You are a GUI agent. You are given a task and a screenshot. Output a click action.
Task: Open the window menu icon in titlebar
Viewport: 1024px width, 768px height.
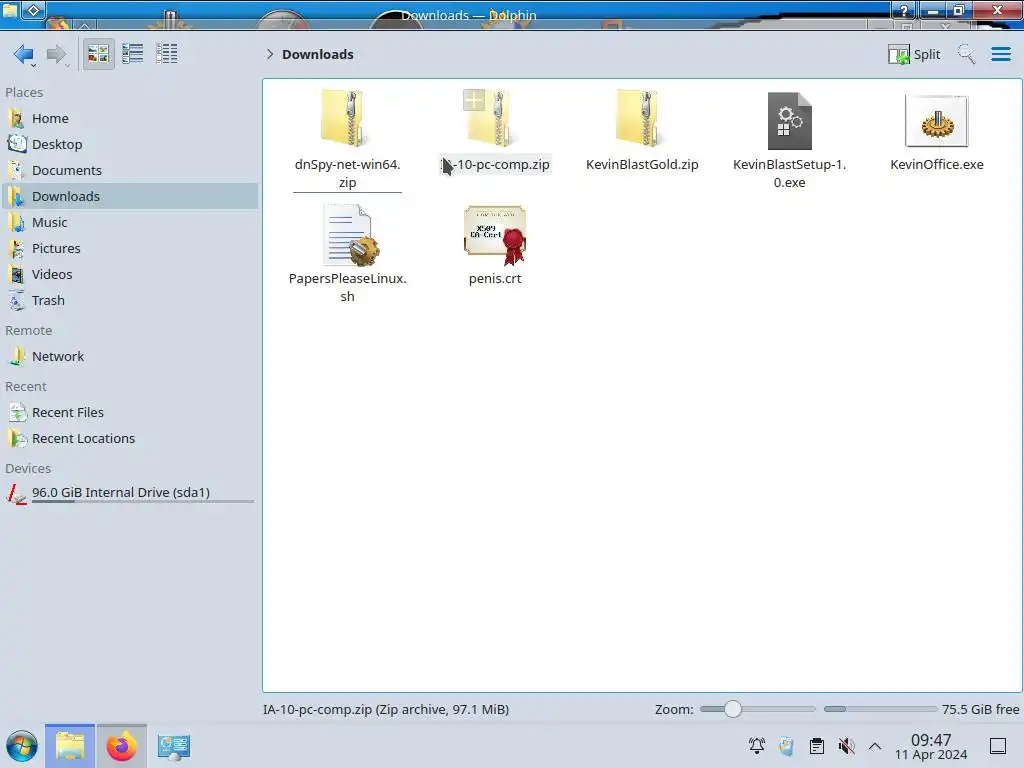(x=10, y=9)
